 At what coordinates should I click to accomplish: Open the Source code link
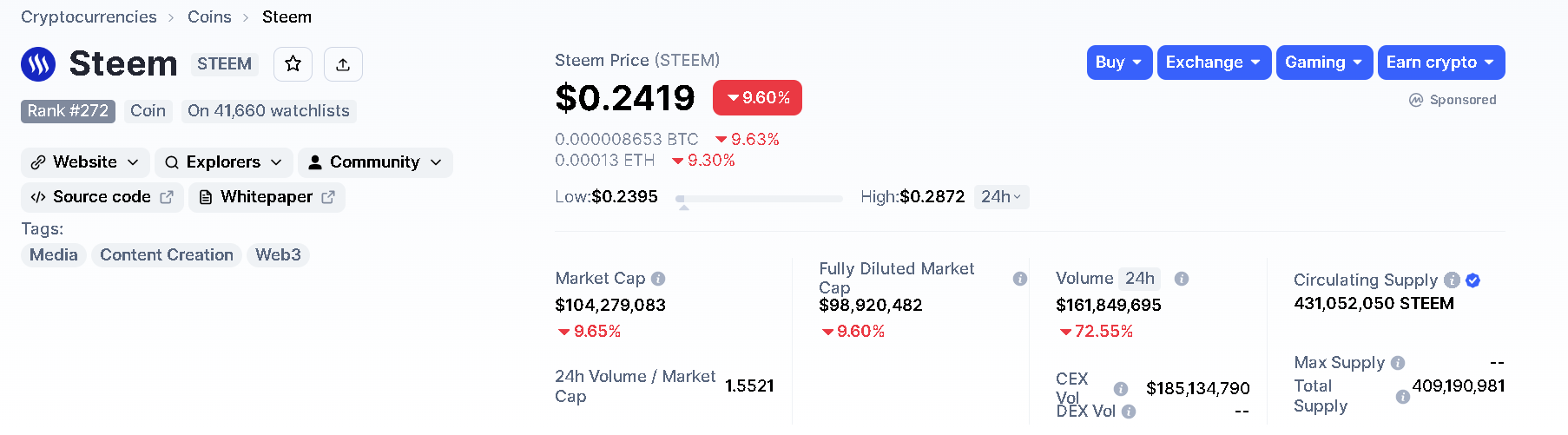(102, 197)
